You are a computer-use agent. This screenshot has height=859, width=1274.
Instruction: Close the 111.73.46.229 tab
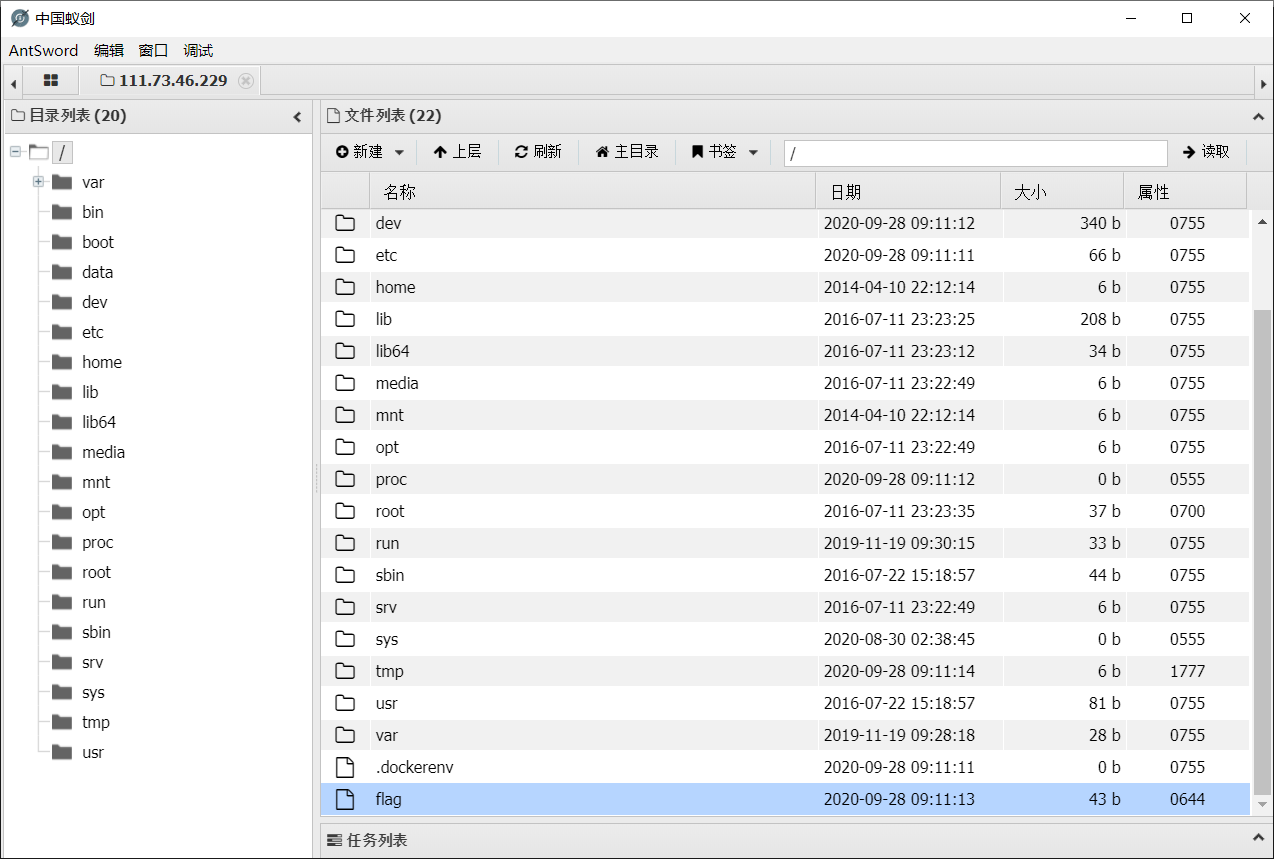[x=246, y=81]
